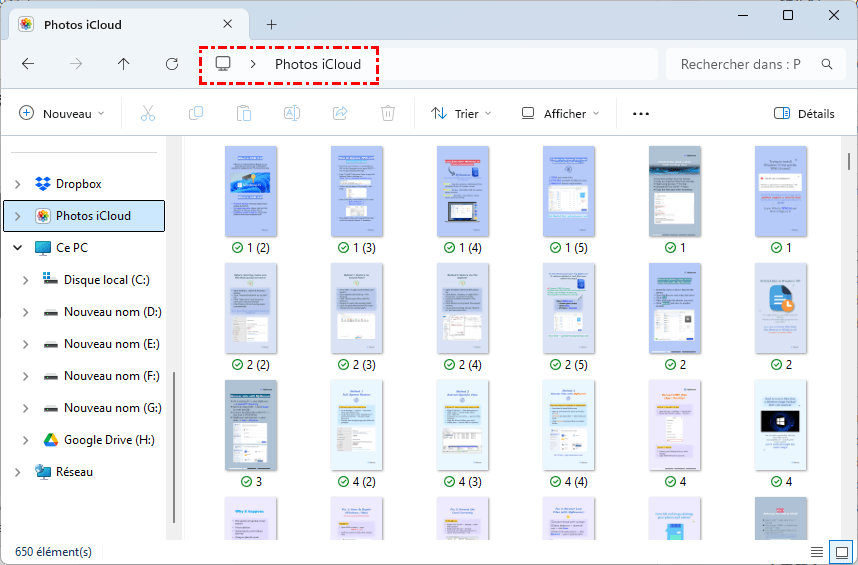Expand the Dropbox tree node
Screen dimensions: 858x565
tap(18, 184)
